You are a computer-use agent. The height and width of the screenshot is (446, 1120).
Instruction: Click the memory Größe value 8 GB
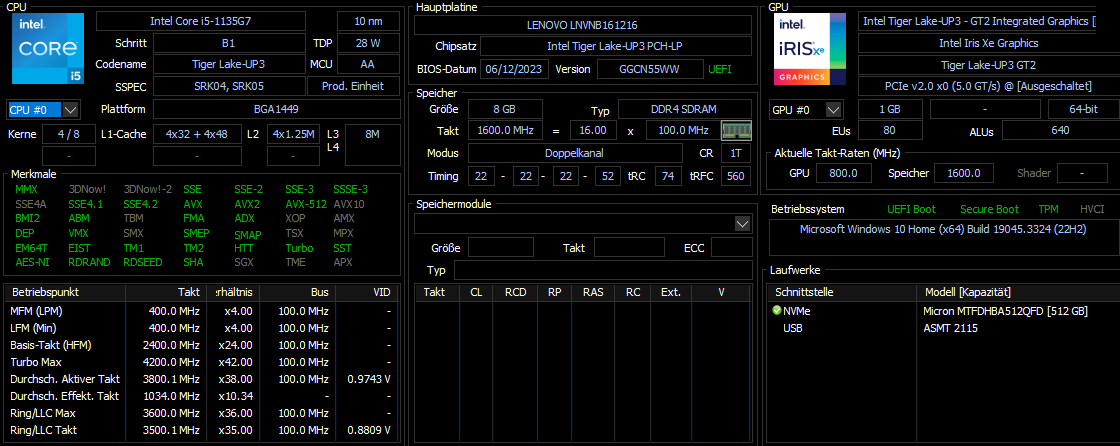[505, 109]
